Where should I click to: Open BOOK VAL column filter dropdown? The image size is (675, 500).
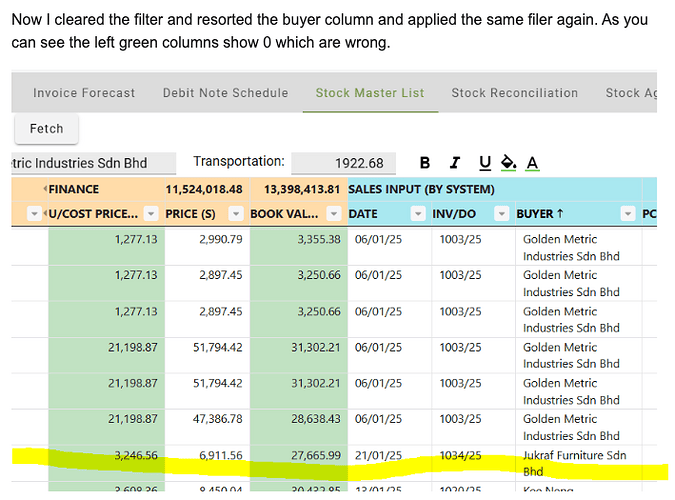tap(334, 214)
